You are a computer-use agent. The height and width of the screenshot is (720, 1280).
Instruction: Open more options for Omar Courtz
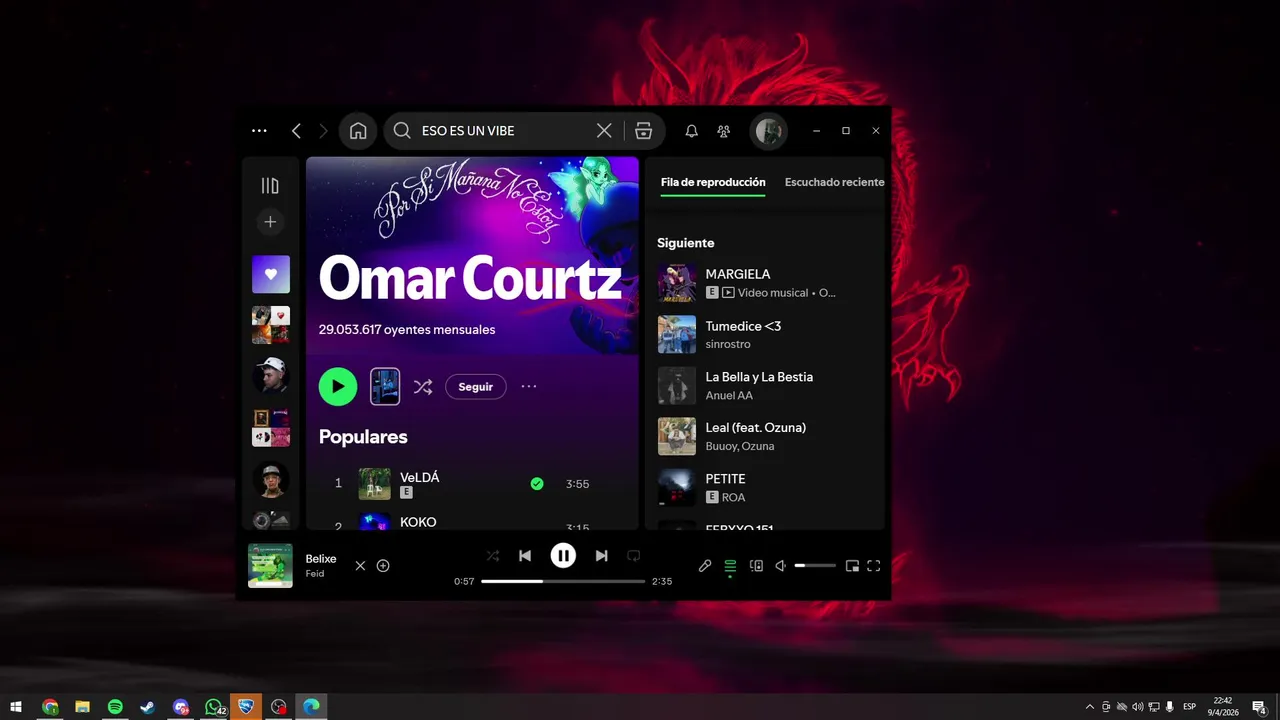pyautogui.click(x=529, y=387)
